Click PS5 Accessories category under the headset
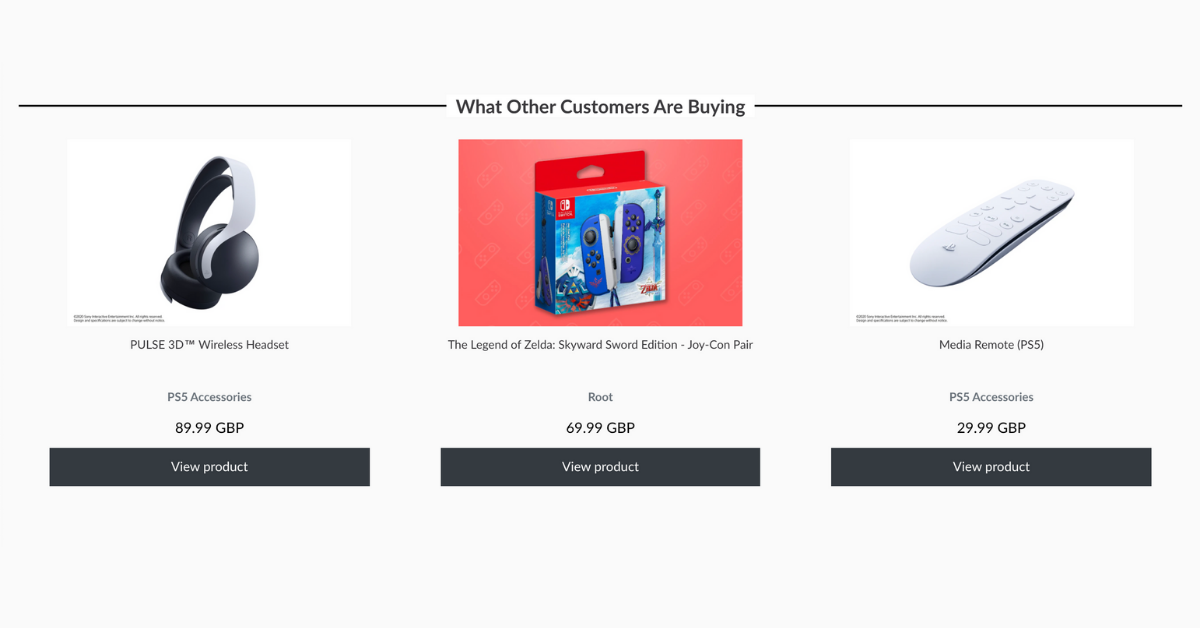Screen dimensions: 1200x628 (209, 397)
